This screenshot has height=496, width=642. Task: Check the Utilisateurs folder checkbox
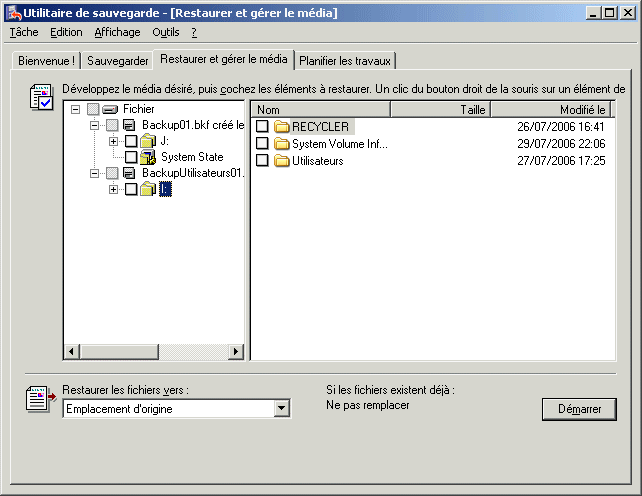coord(262,161)
